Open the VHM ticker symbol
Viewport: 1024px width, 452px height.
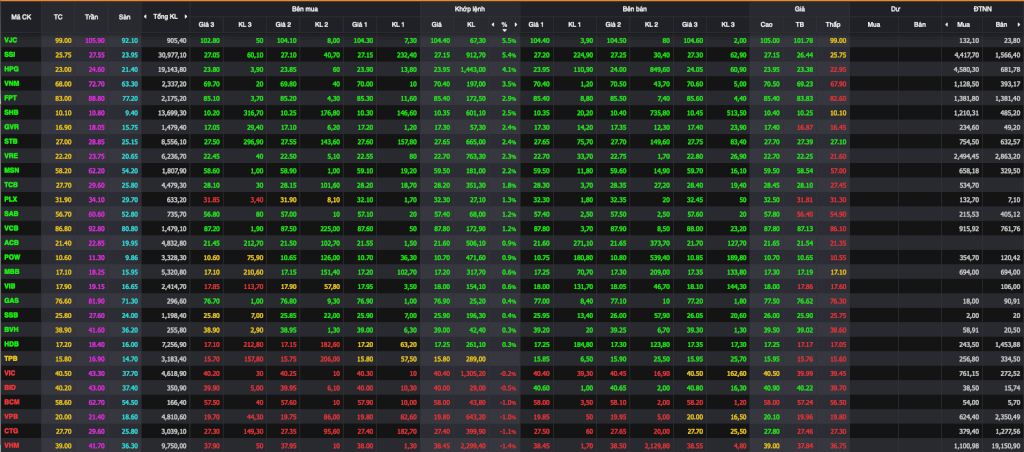pos(11,444)
